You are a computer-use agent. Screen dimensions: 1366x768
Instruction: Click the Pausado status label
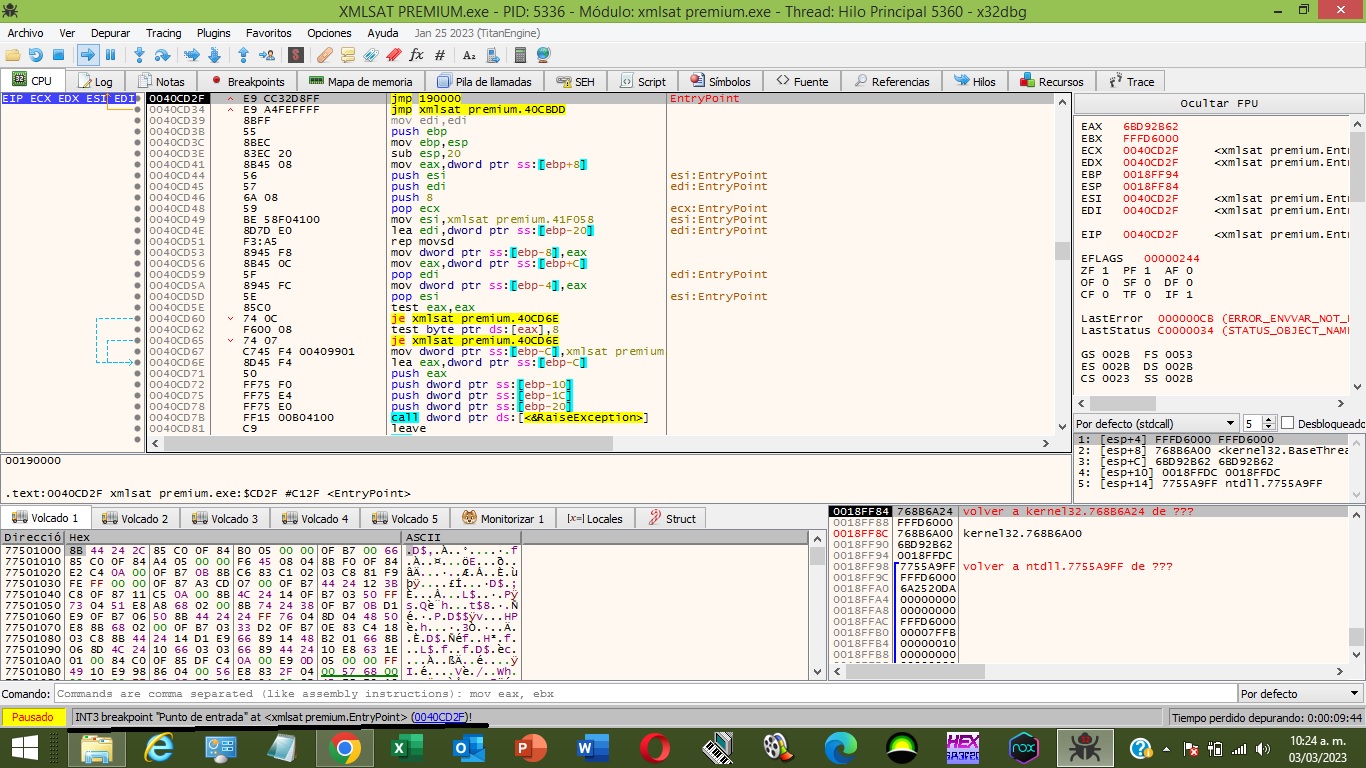33,717
